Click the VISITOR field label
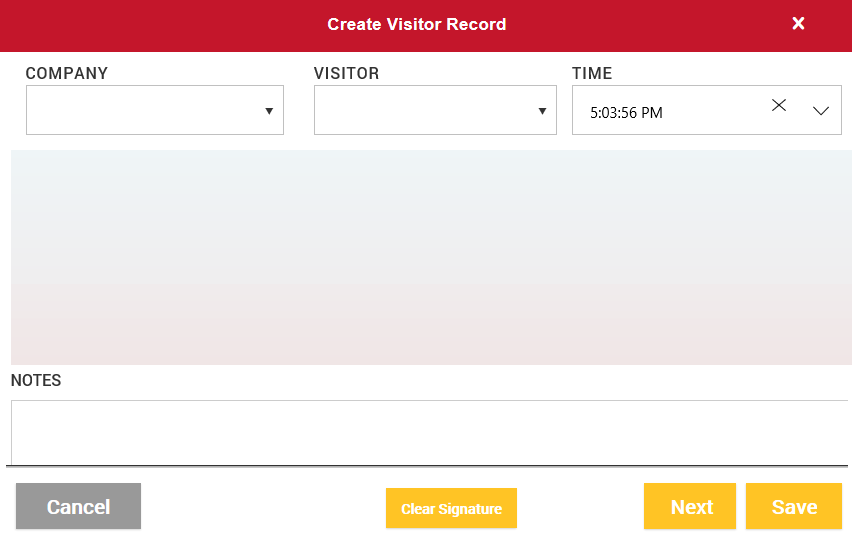The height and width of the screenshot is (540, 852). [346, 73]
